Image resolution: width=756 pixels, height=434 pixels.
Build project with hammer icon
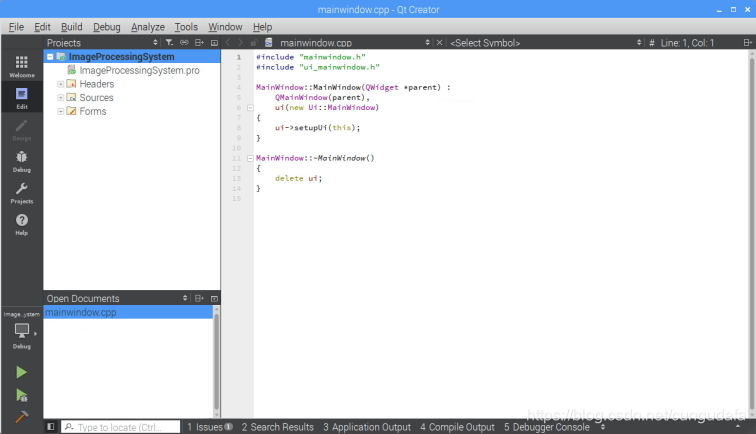(x=21, y=417)
